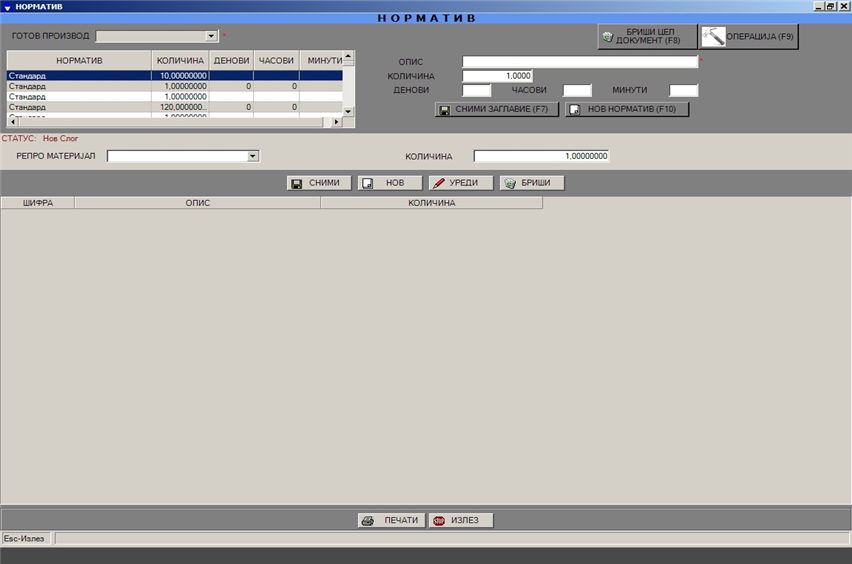Screen dimensions: 852x564
Task: Click the БРИШИ delete button in the item toolbar
Action: coord(532,183)
